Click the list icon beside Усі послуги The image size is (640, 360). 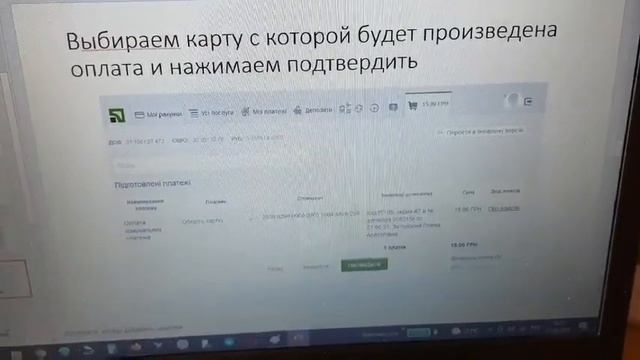coord(193,113)
